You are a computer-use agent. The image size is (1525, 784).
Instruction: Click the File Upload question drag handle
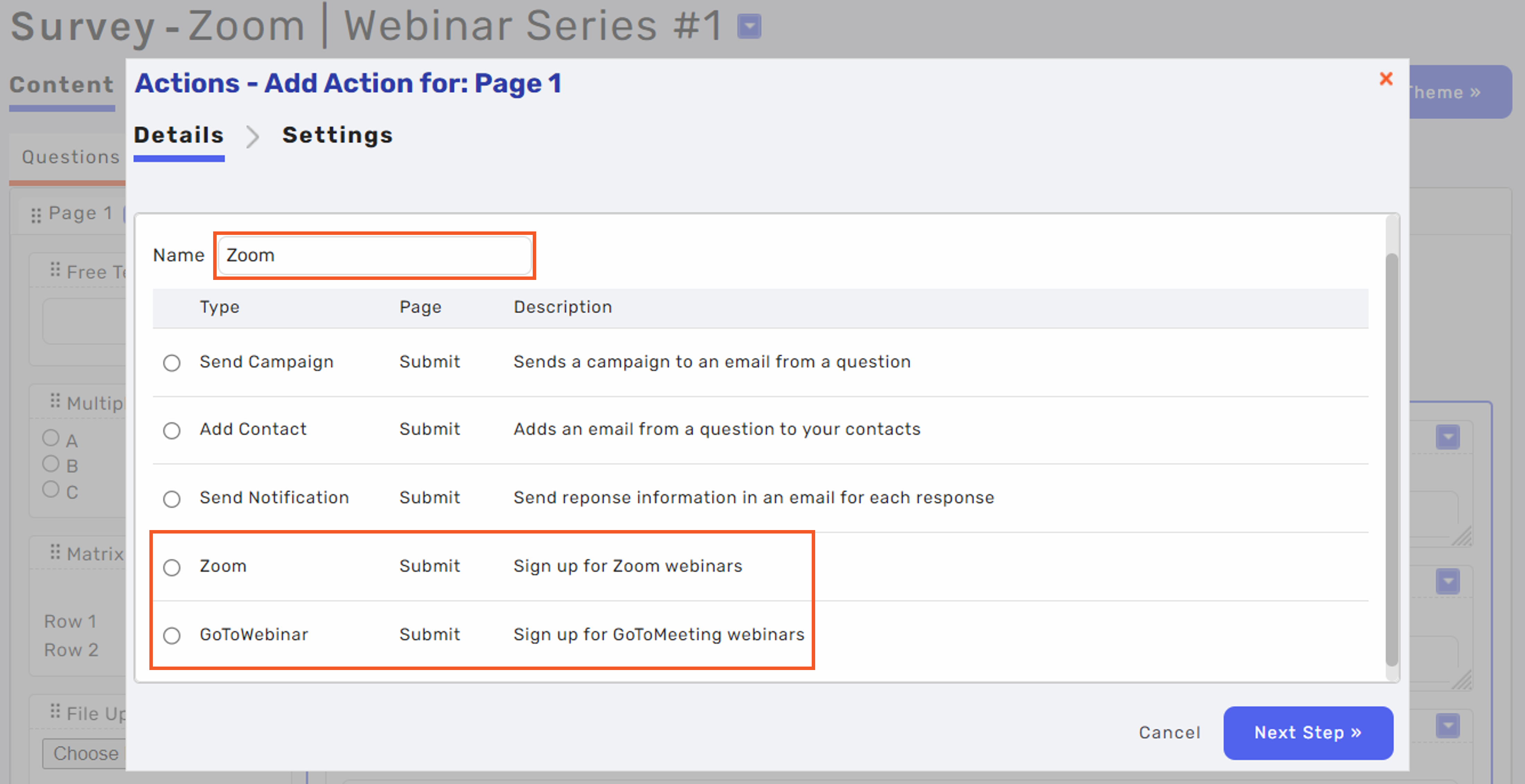pyautogui.click(x=55, y=711)
